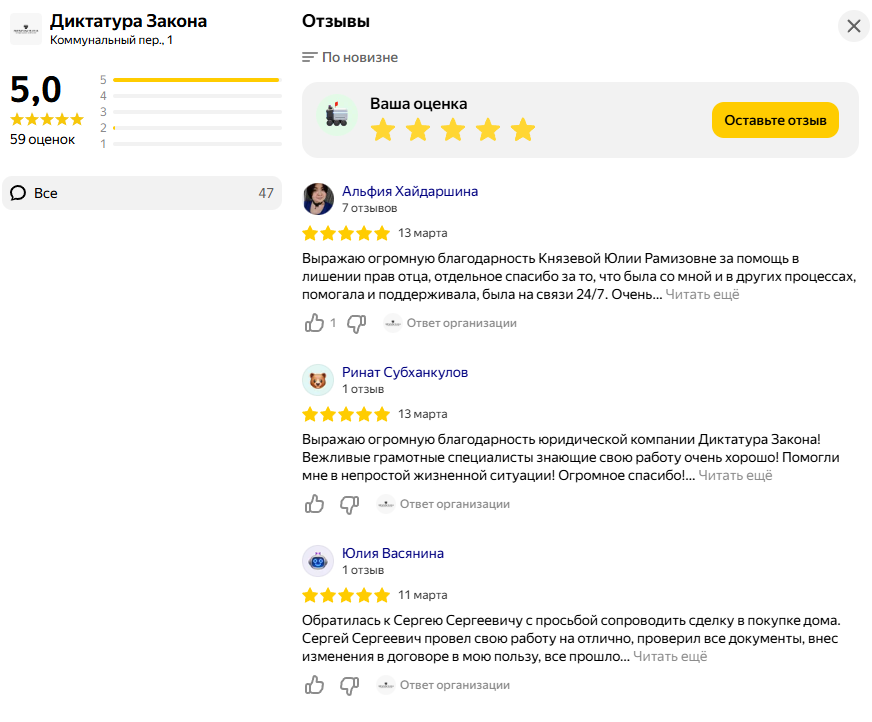
Task: Dislike Юлия Васянина's review
Action: [x=350, y=685]
